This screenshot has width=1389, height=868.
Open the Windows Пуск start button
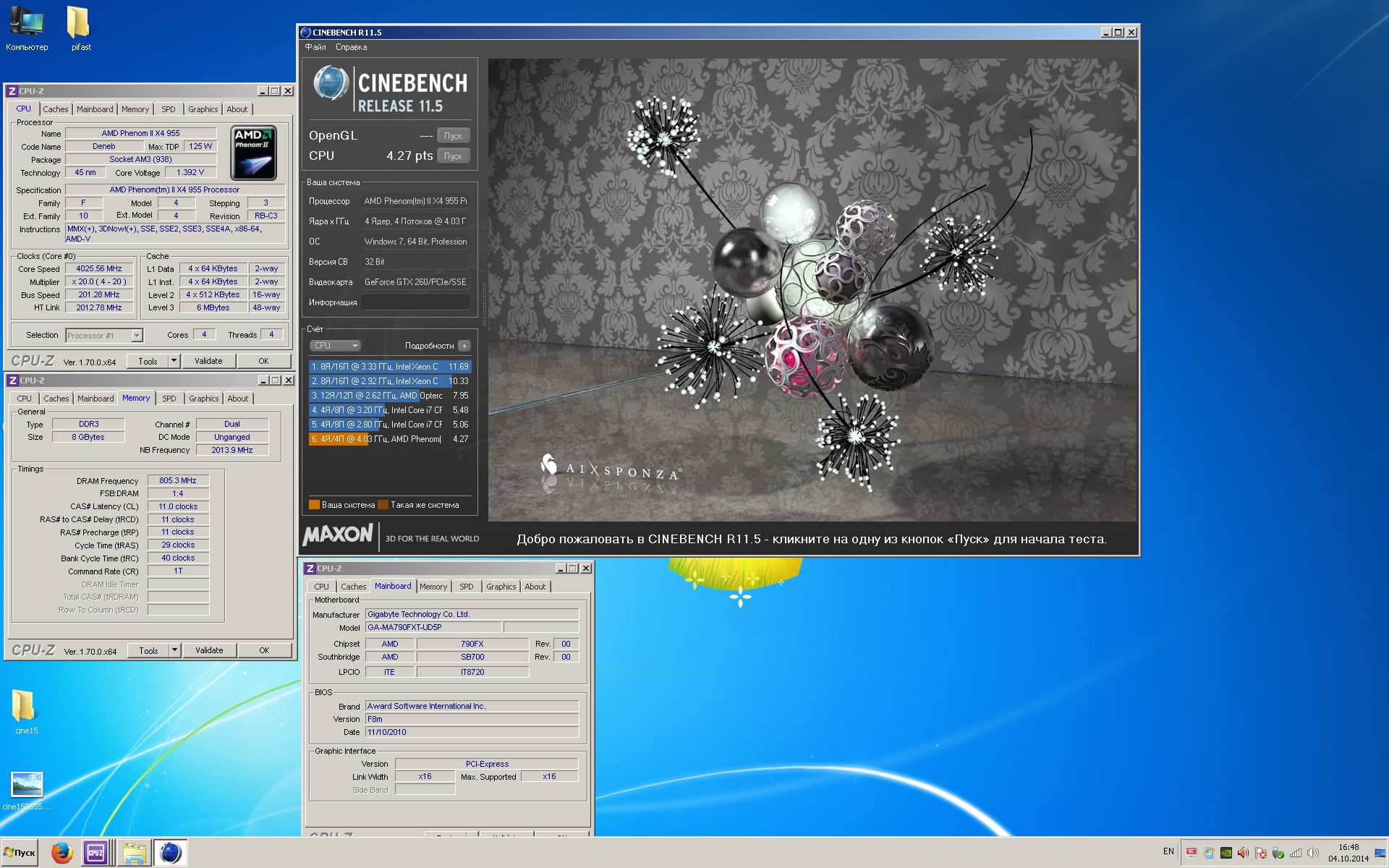[x=20, y=853]
